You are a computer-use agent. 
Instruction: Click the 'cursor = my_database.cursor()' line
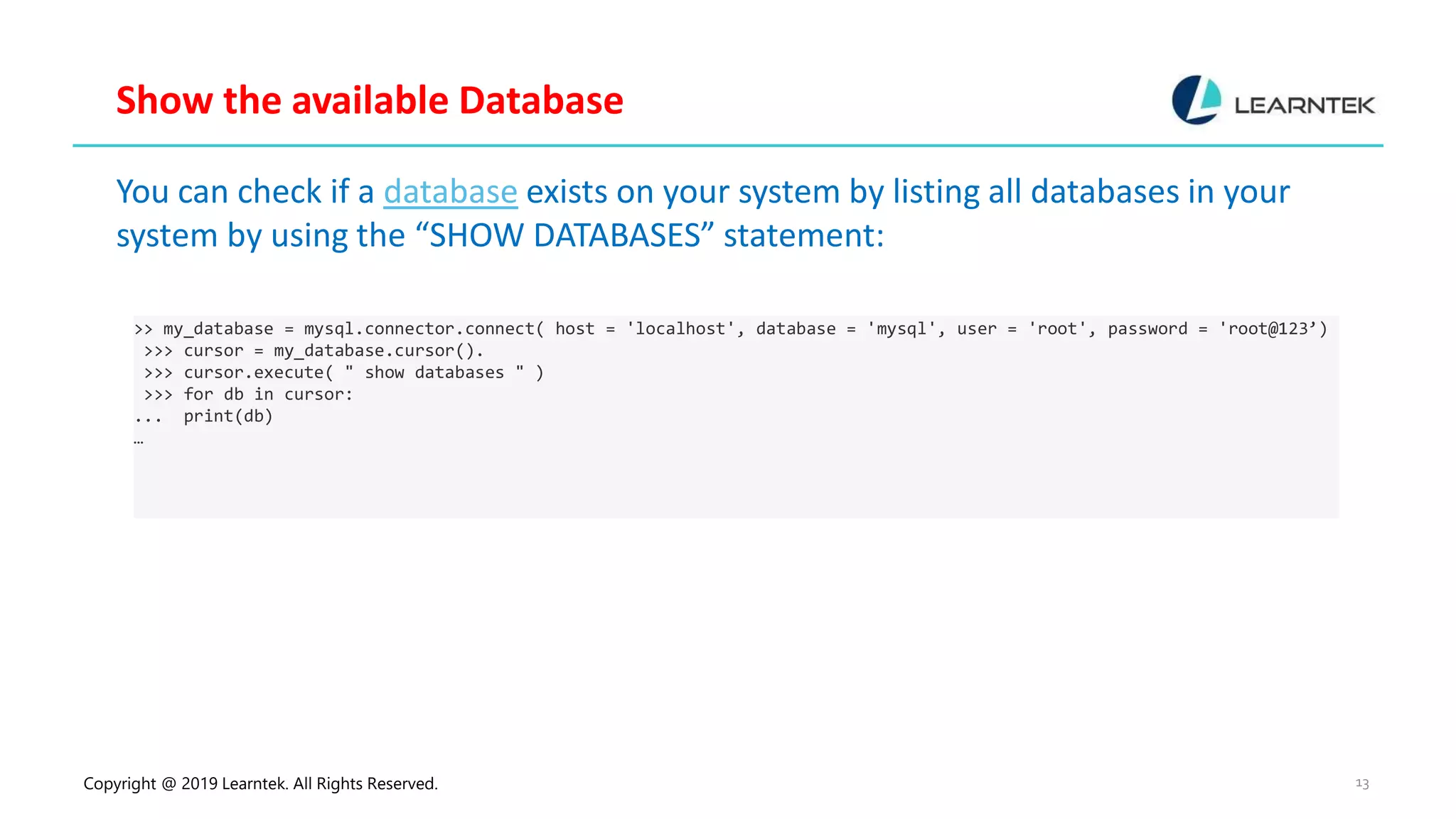click(x=314, y=350)
